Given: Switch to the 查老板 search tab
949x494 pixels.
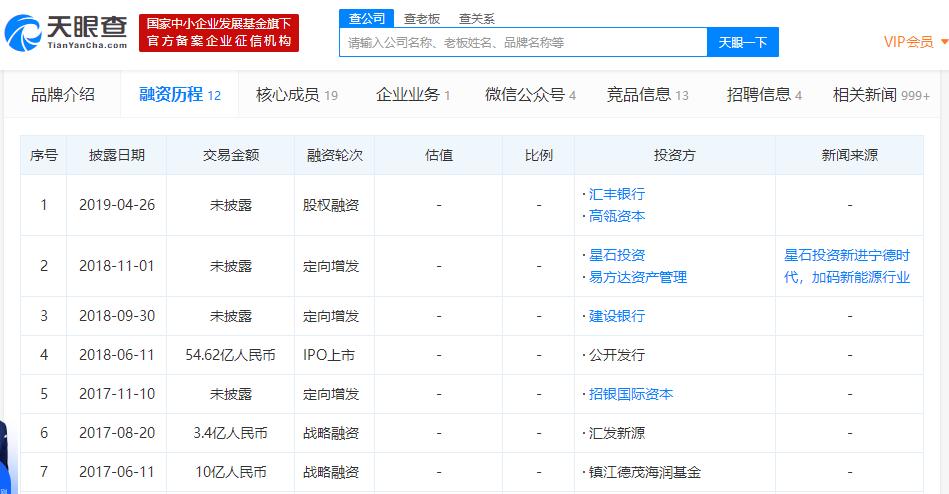Looking at the screenshot, I should pos(422,19).
